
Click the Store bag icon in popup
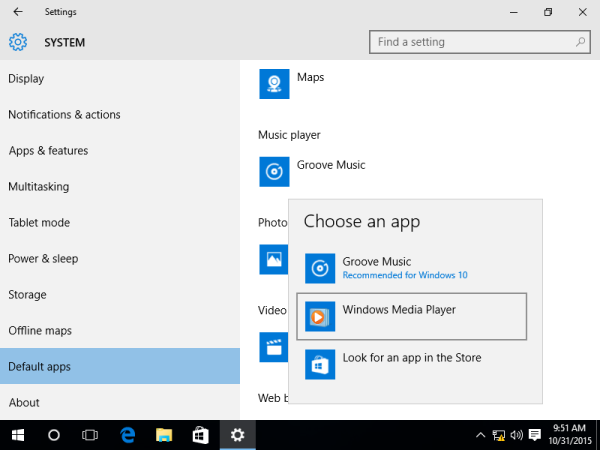coord(320,364)
